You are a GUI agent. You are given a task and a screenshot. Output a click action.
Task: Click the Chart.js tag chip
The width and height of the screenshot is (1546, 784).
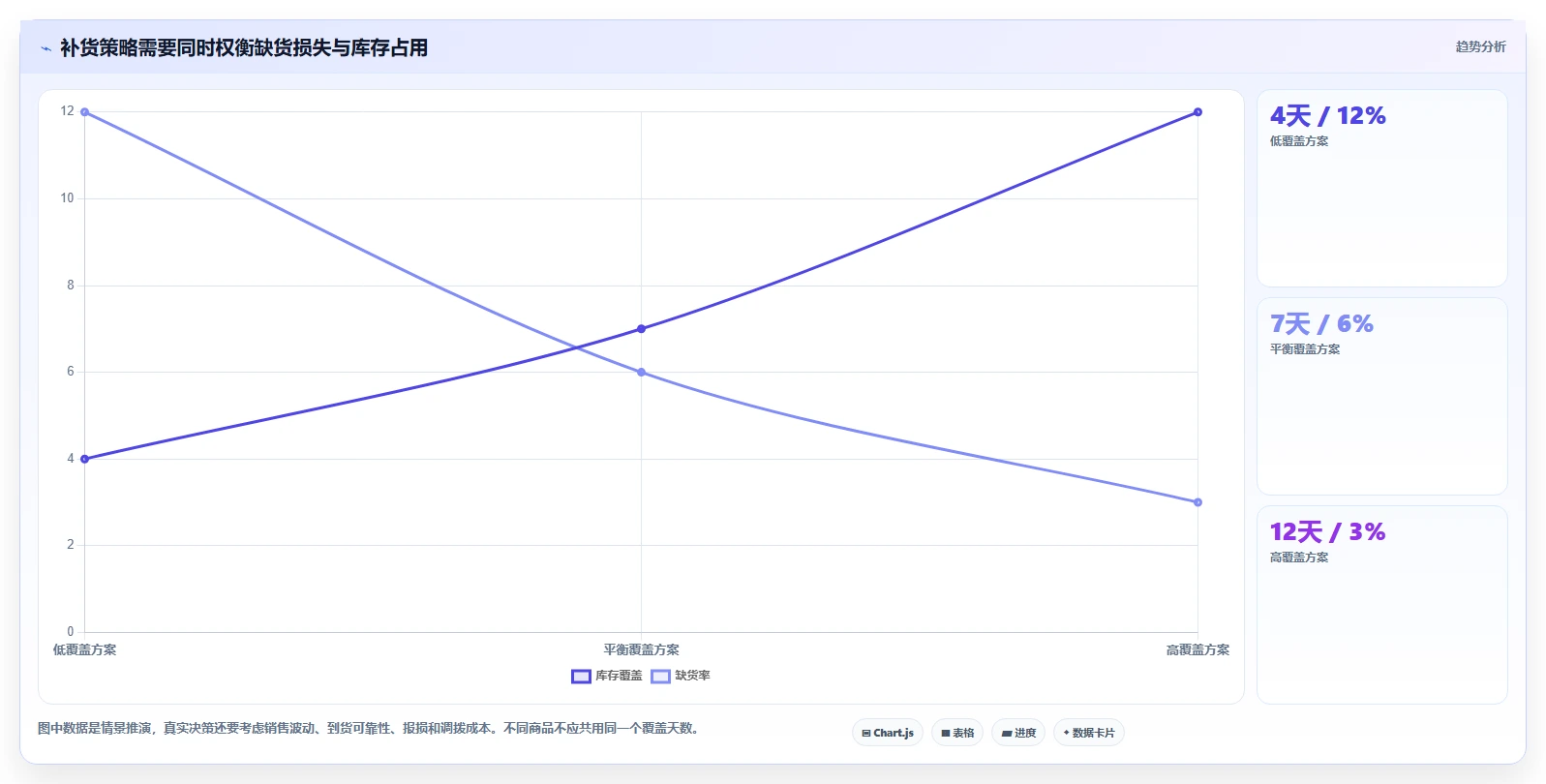click(888, 733)
